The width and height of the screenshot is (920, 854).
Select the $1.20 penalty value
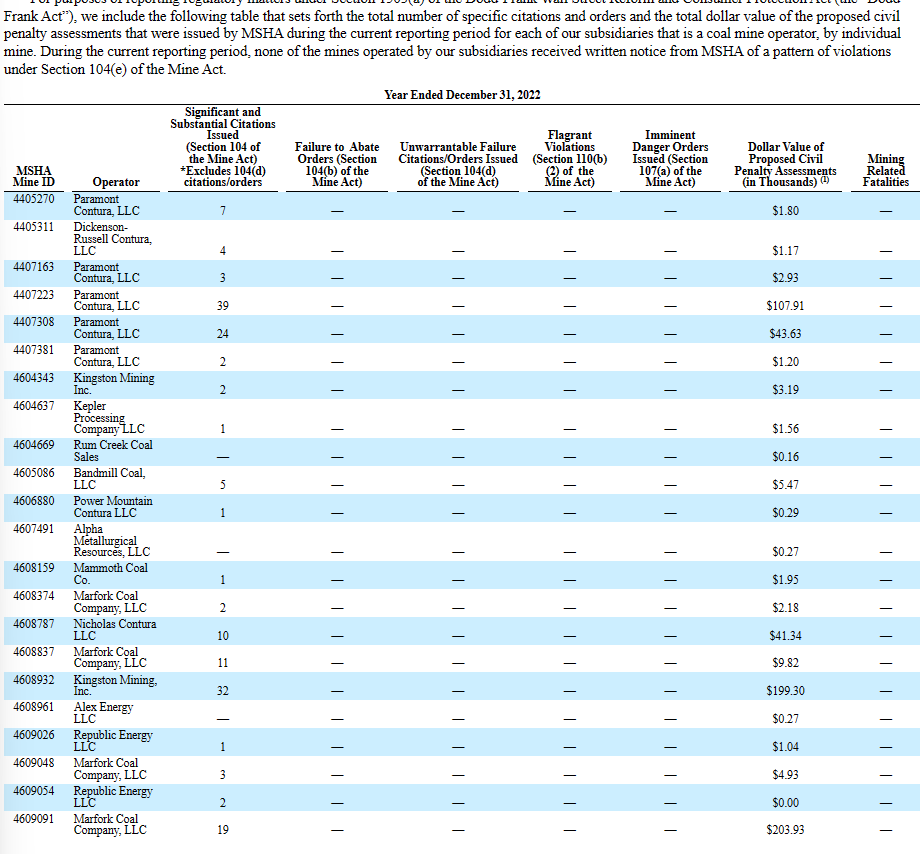click(785, 362)
